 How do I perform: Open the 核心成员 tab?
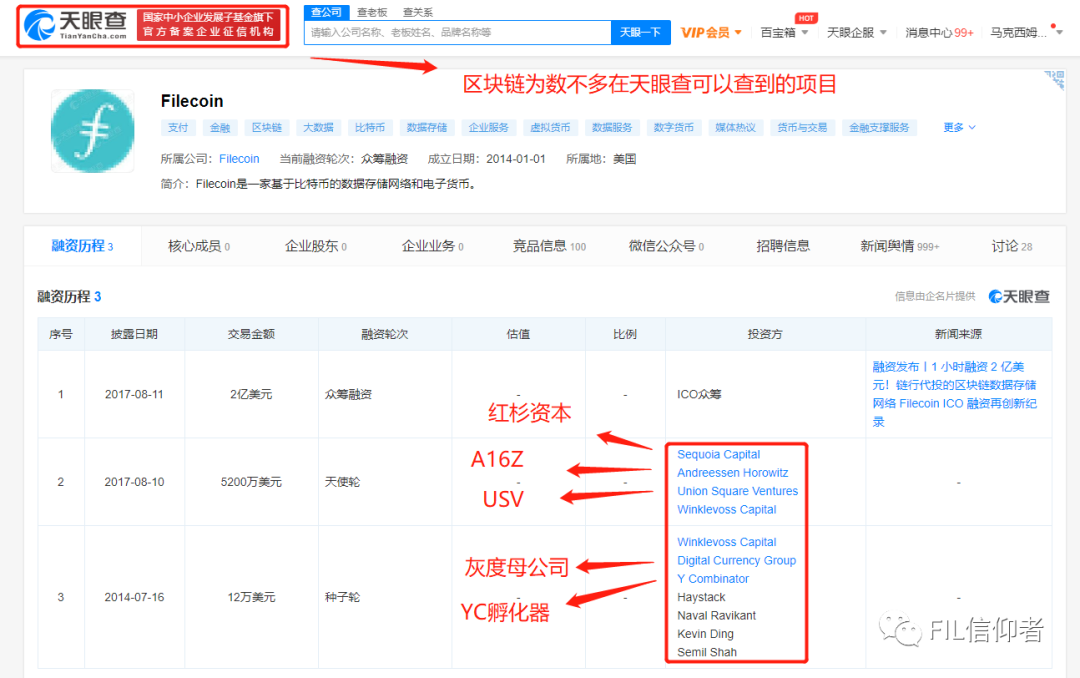click(193, 245)
